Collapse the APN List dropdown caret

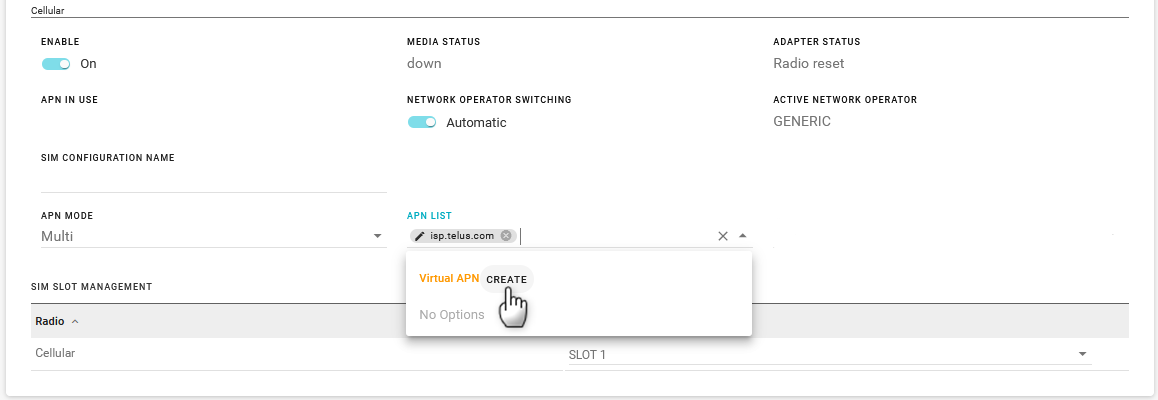[x=743, y=236]
